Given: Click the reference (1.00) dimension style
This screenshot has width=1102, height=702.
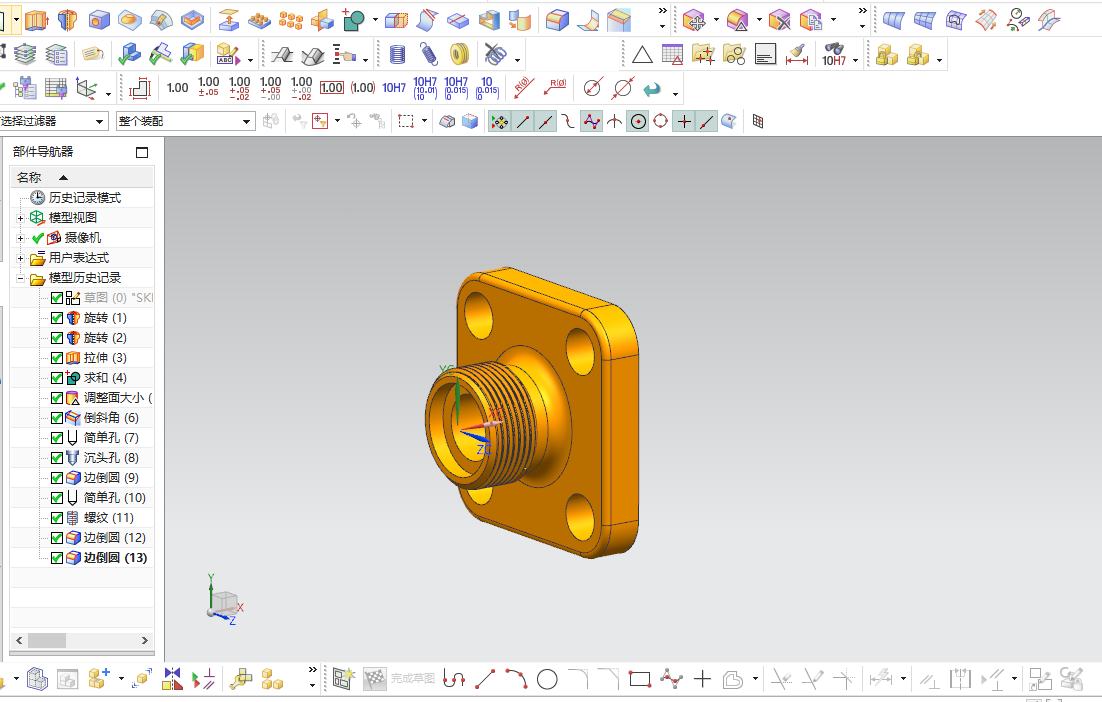Looking at the screenshot, I should tap(363, 88).
